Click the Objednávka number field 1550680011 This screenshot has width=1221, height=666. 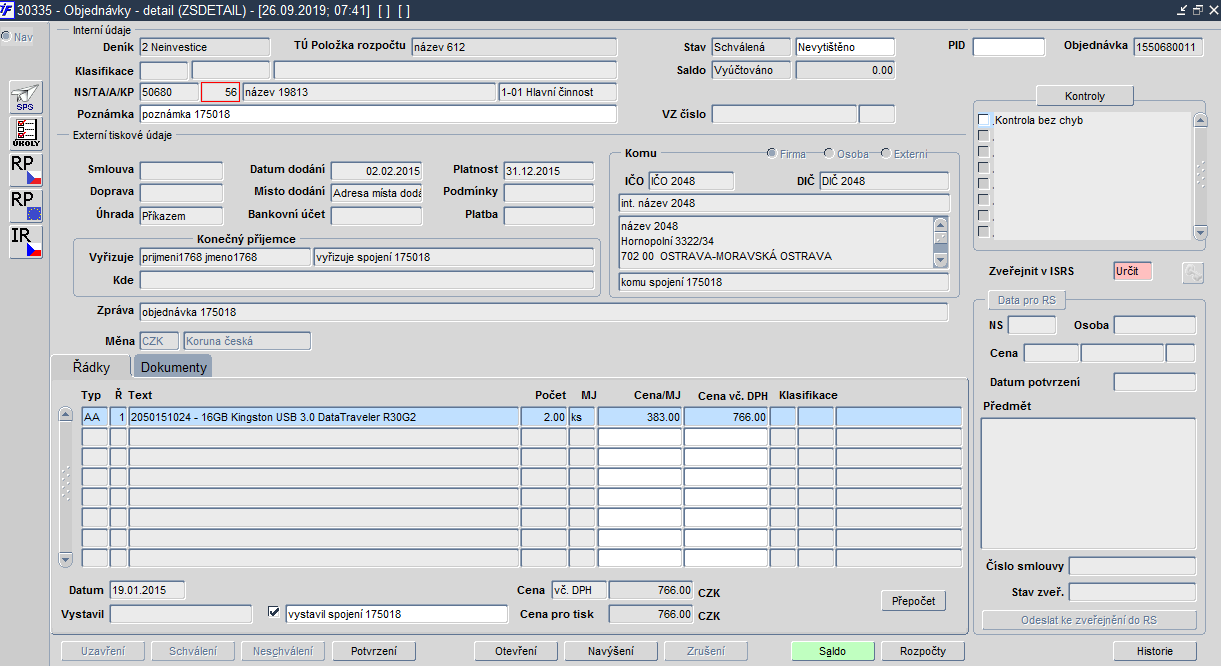point(1168,47)
